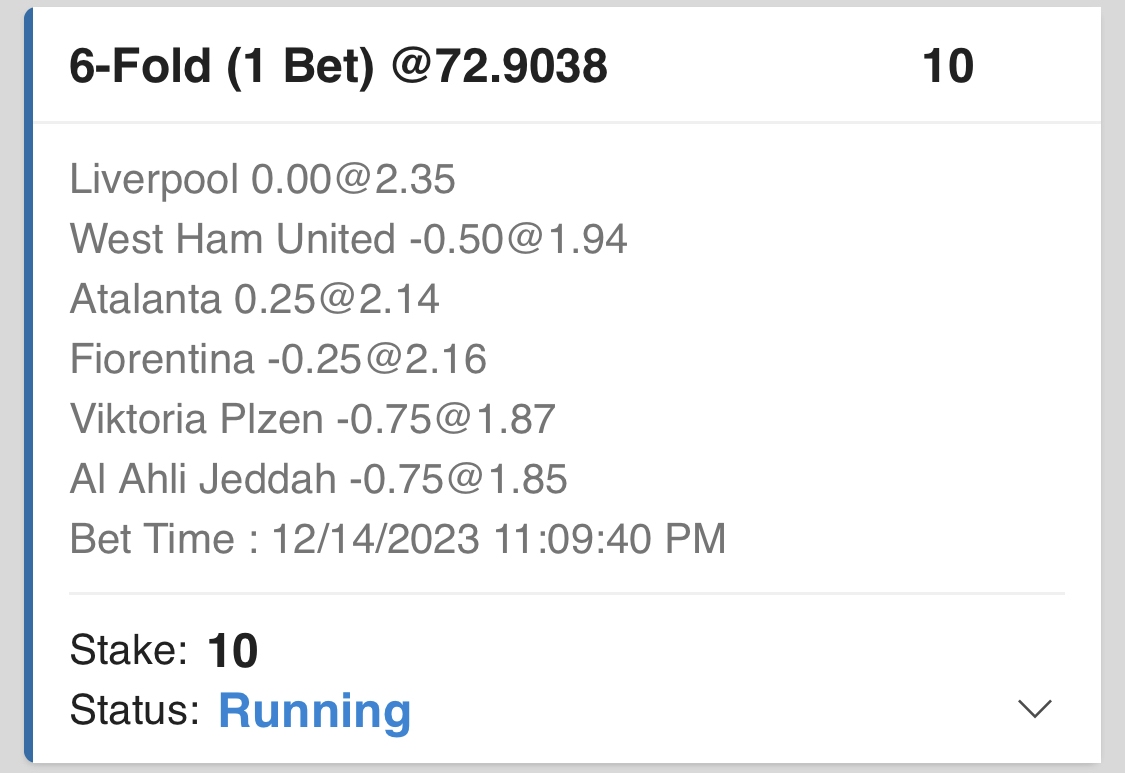The height and width of the screenshot is (773, 1125).
Task: Open the Fiorentina -0.25@2.16 selection
Action: [278, 359]
